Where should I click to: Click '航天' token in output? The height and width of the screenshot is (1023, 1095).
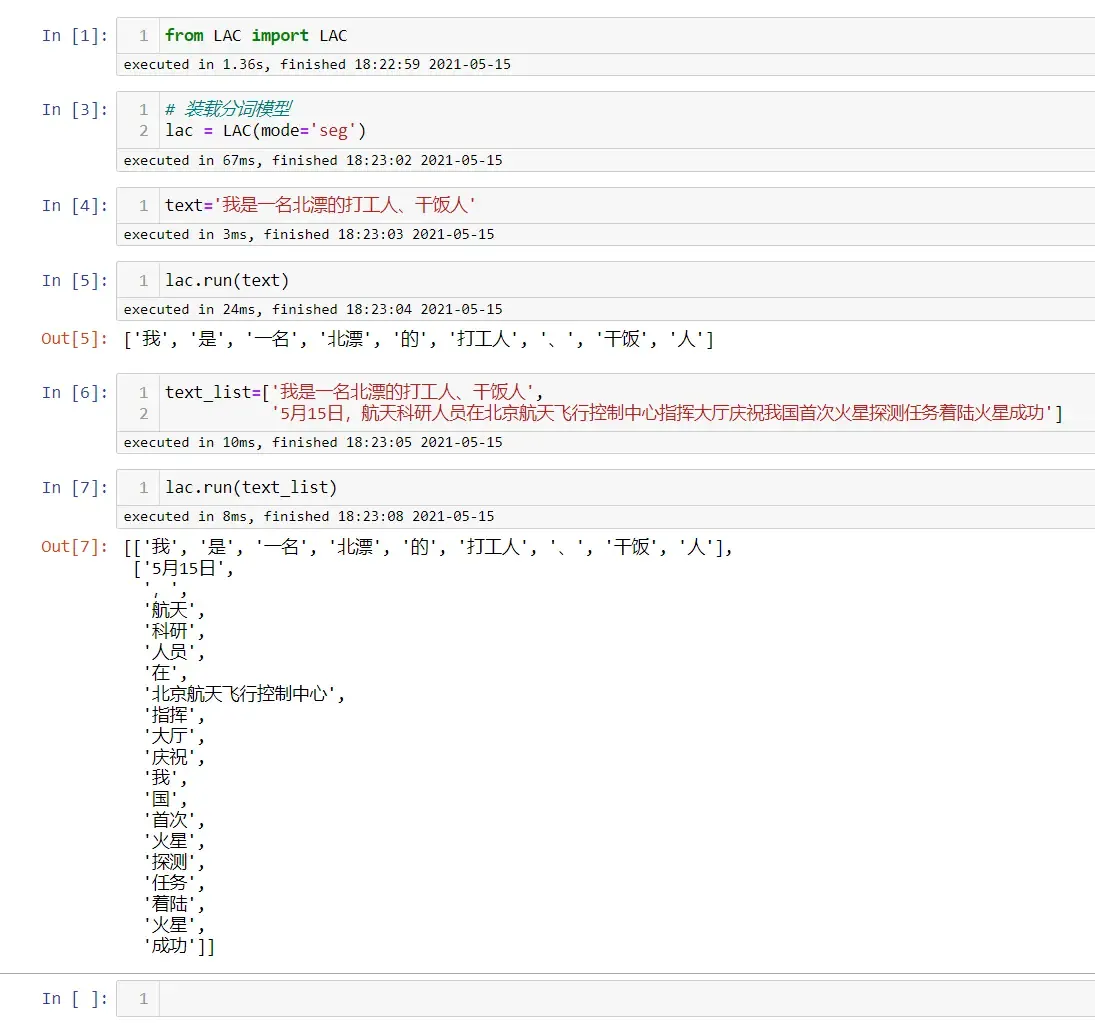coord(170,610)
